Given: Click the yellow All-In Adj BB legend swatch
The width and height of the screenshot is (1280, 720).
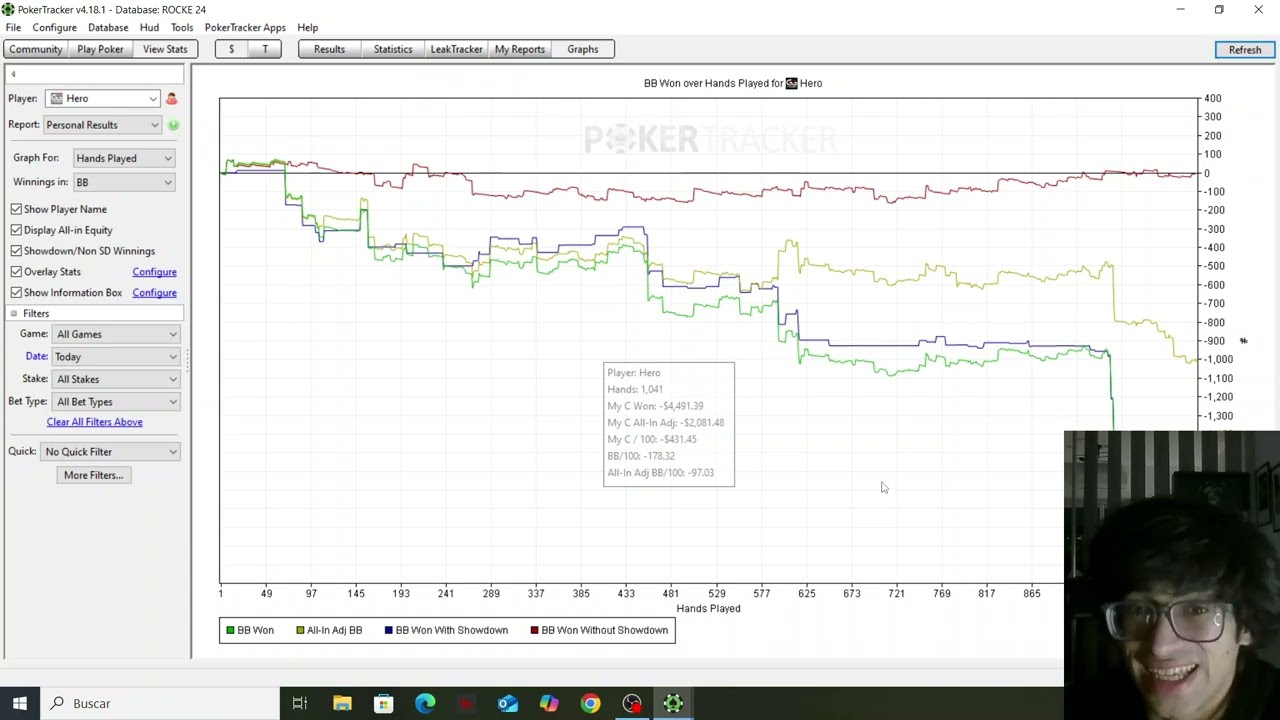Looking at the screenshot, I should pyautogui.click(x=300, y=630).
